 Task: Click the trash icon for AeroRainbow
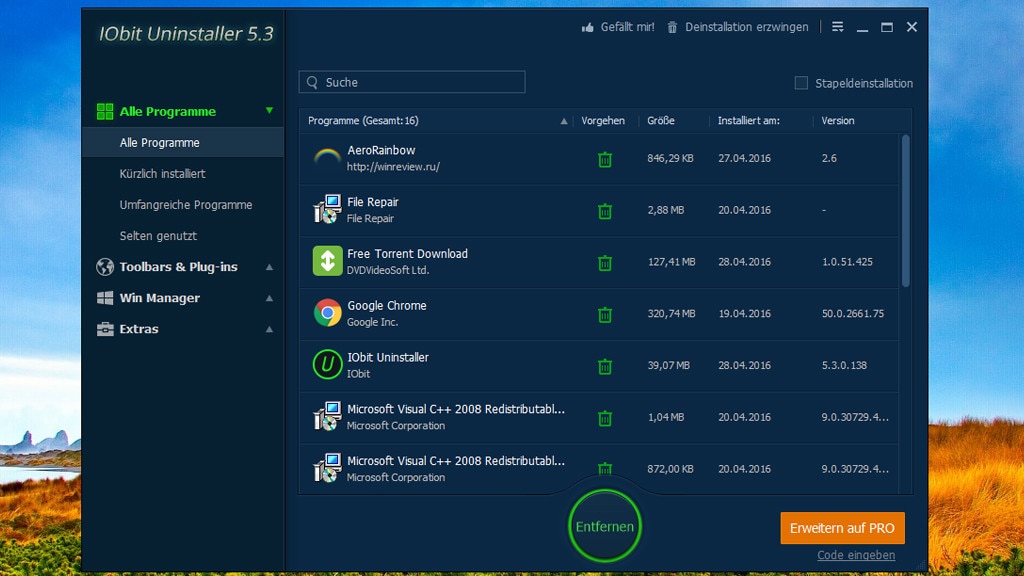[x=605, y=159]
